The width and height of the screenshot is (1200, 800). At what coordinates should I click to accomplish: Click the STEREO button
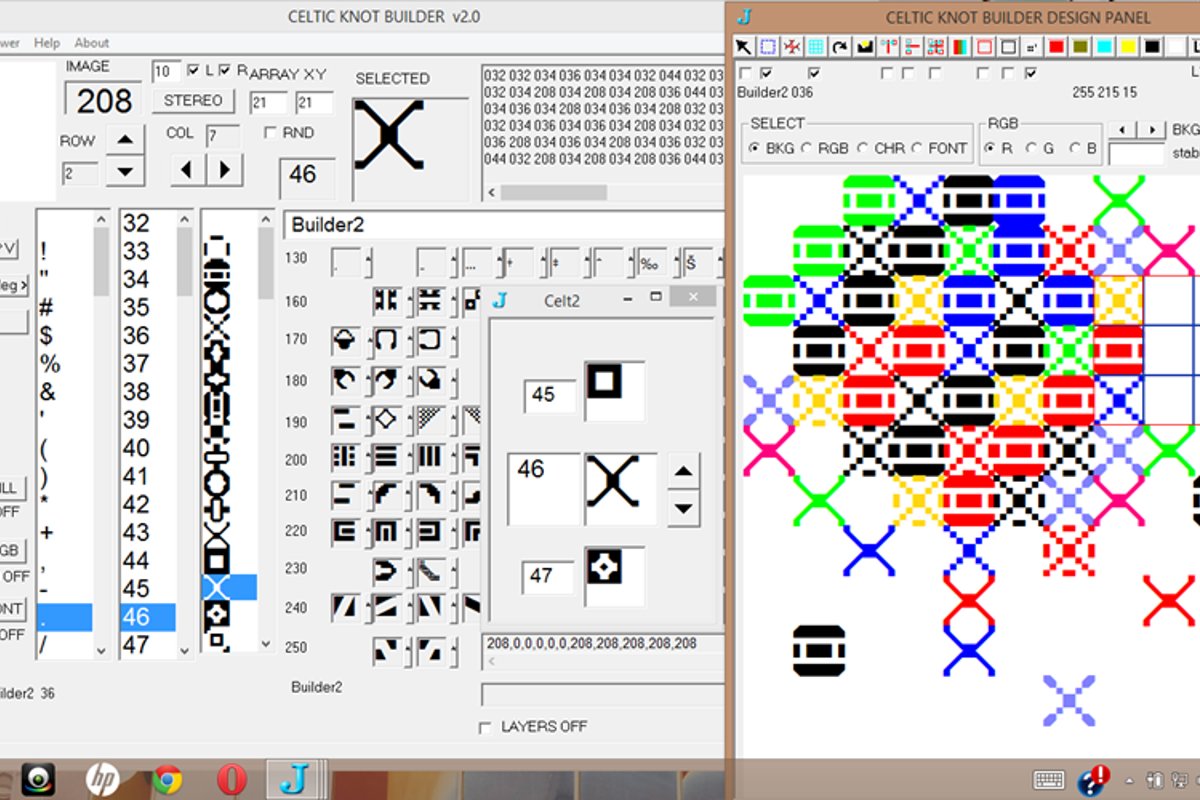(193, 101)
